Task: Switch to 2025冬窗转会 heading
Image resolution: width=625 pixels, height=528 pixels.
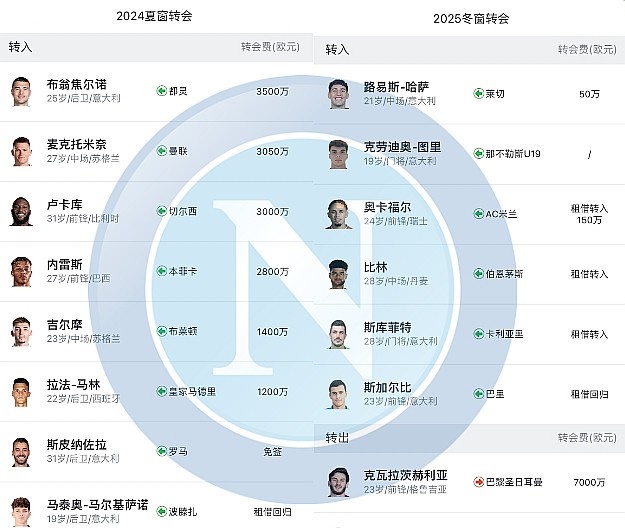Action: (x=471, y=18)
